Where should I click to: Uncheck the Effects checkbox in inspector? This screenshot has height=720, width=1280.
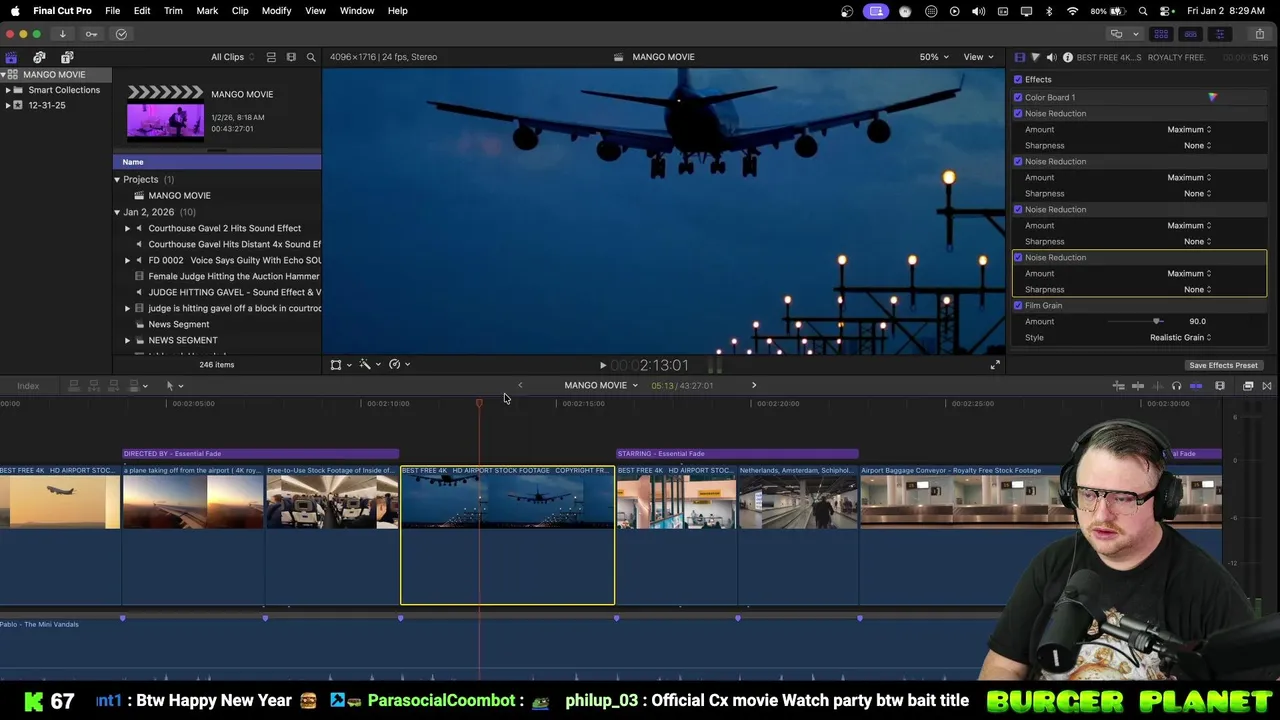coord(1018,79)
